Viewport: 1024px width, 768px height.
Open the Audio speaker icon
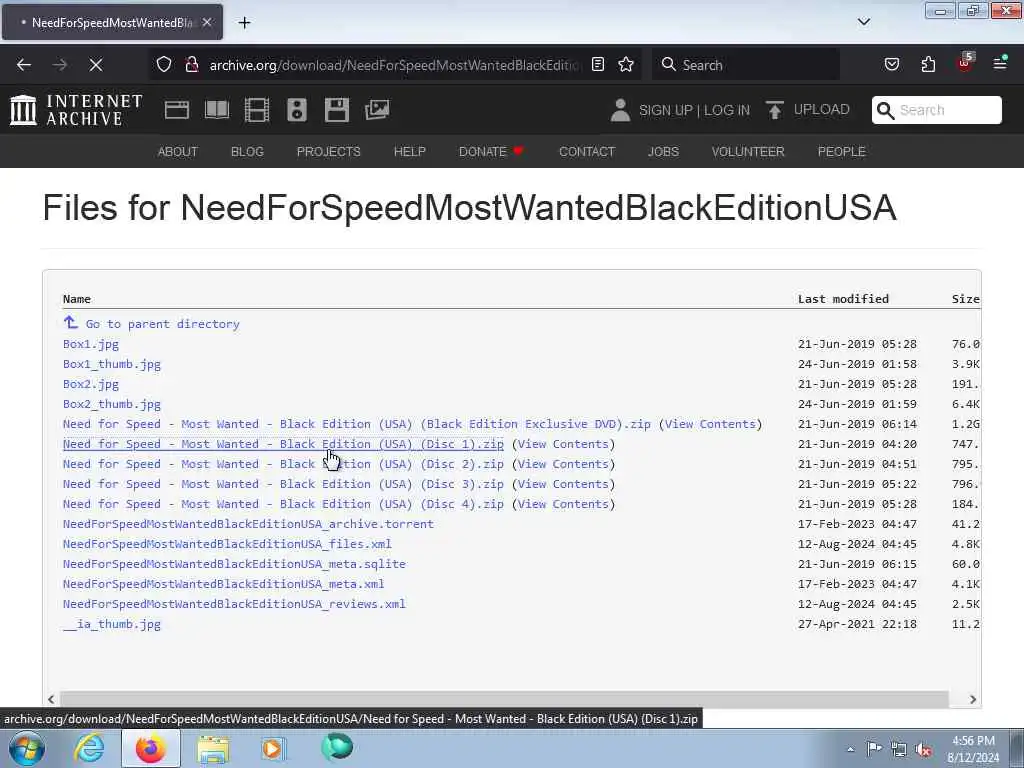pyautogui.click(x=296, y=110)
